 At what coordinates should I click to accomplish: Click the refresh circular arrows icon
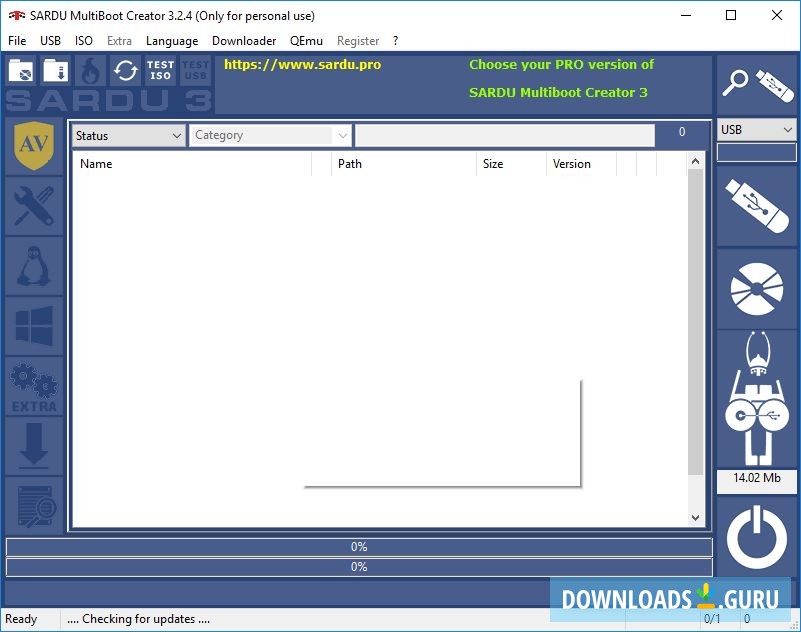click(x=125, y=71)
